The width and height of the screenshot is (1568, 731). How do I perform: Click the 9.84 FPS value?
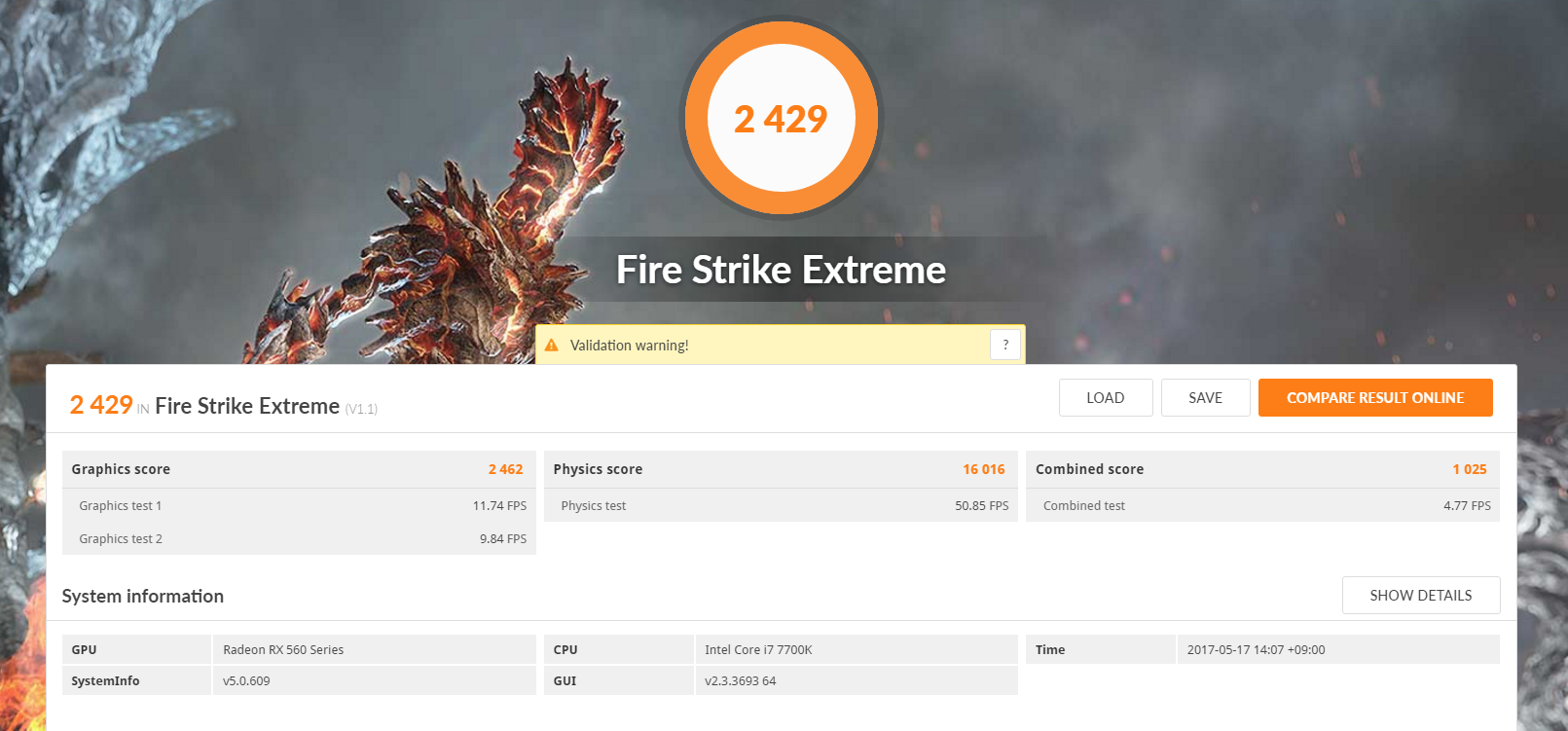pos(503,538)
